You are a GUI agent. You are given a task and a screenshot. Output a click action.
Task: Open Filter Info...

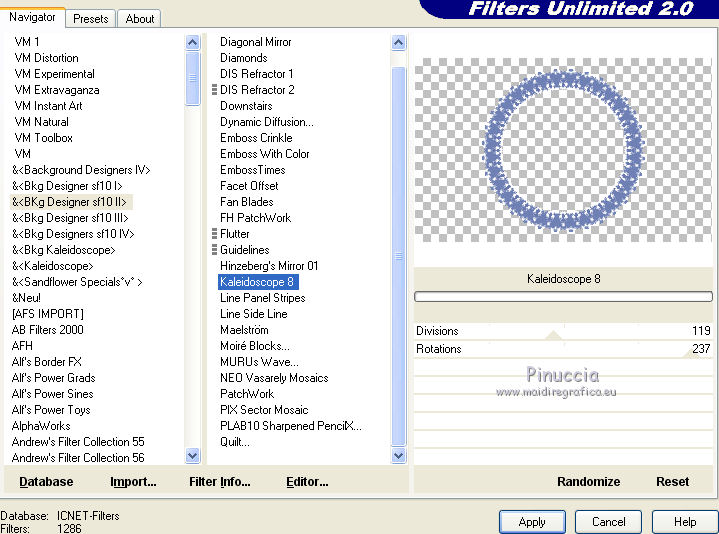(x=220, y=482)
